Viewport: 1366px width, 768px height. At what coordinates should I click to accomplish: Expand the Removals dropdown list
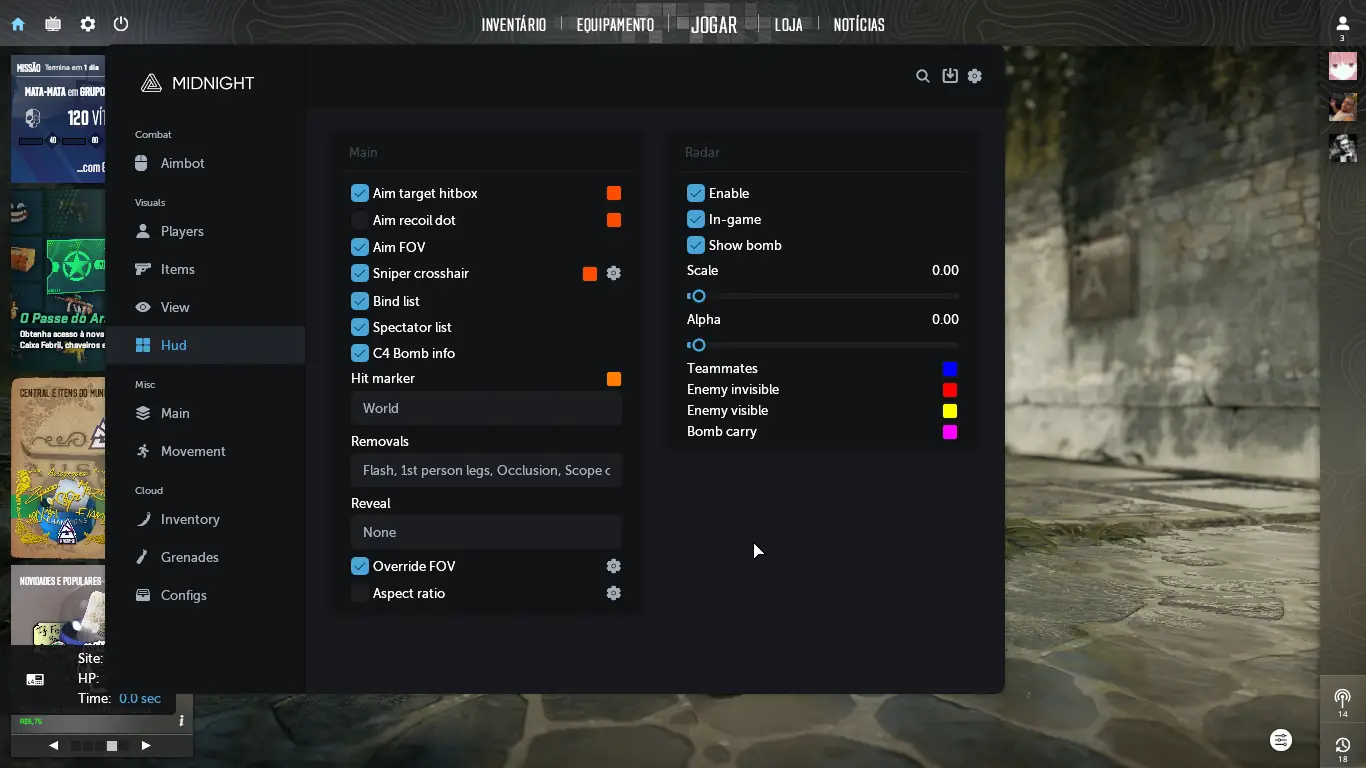[486, 470]
